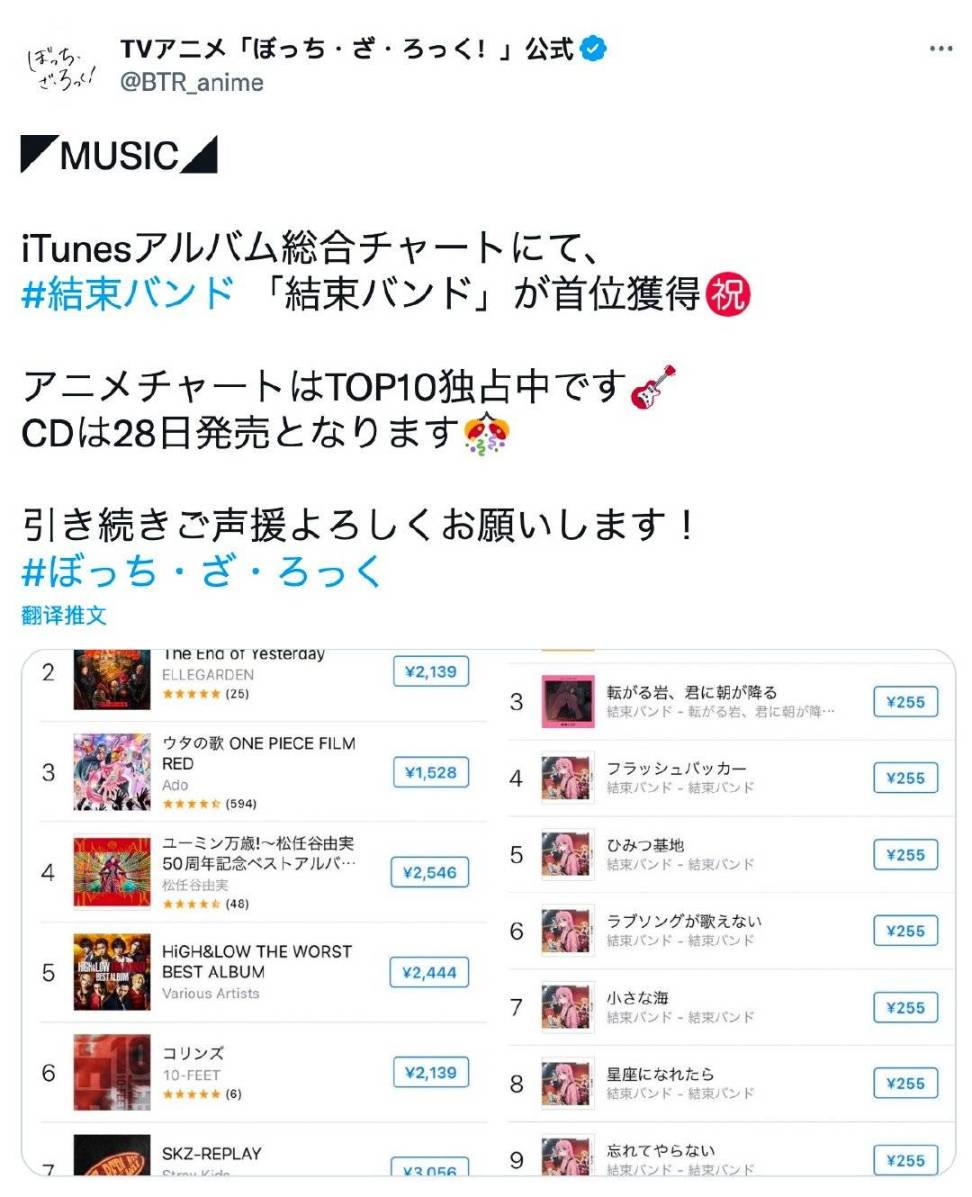Open the three-dot more options menu
Image resolution: width=972 pixels, height=1197 pixels.
click(941, 49)
